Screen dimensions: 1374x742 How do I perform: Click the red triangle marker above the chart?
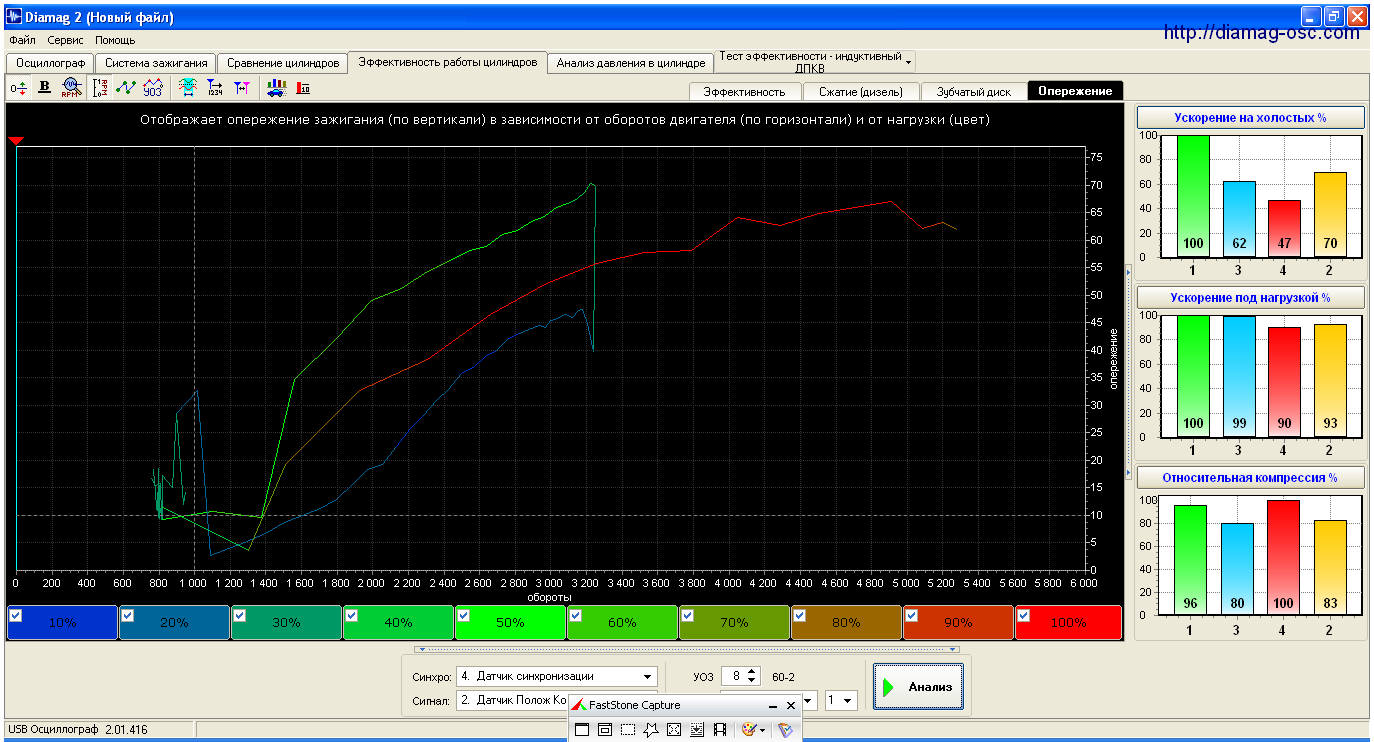pyautogui.click(x=15, y=141)
